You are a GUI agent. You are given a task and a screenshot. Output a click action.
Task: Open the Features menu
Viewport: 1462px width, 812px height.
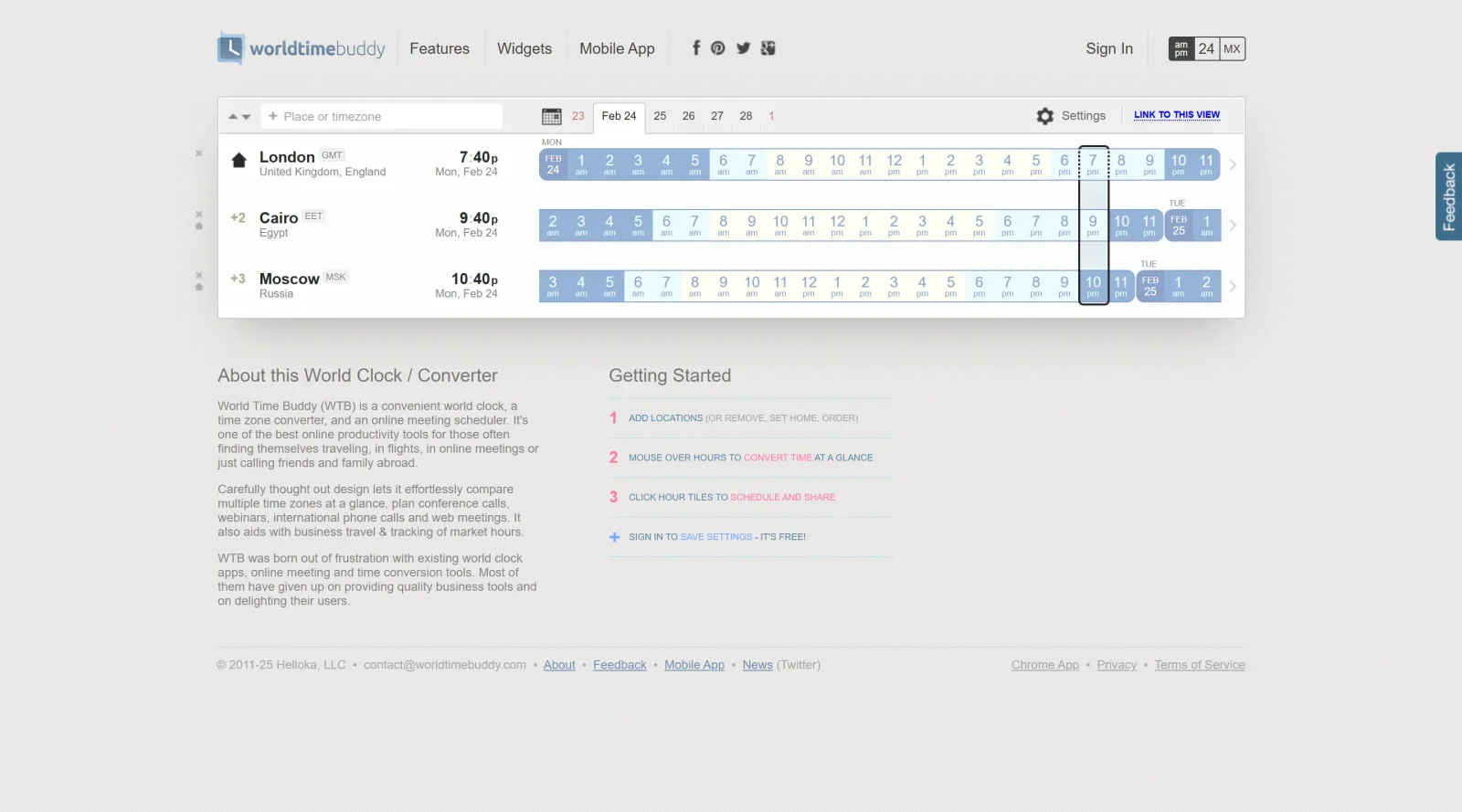pyautogui.click(x=440, y=48)
